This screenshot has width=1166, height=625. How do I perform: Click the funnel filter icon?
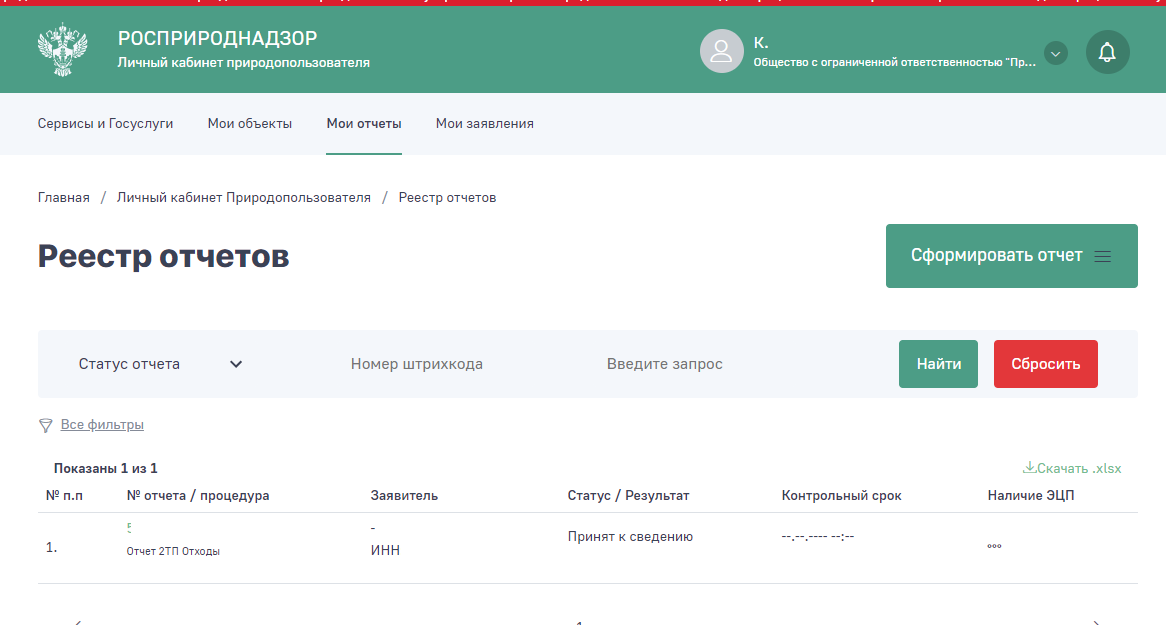point(45,425)
